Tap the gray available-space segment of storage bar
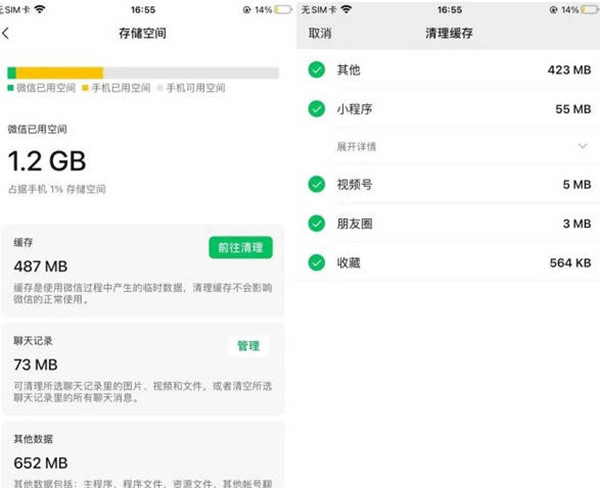The width and height of the screenshot is (600, 488). (191, 73)
